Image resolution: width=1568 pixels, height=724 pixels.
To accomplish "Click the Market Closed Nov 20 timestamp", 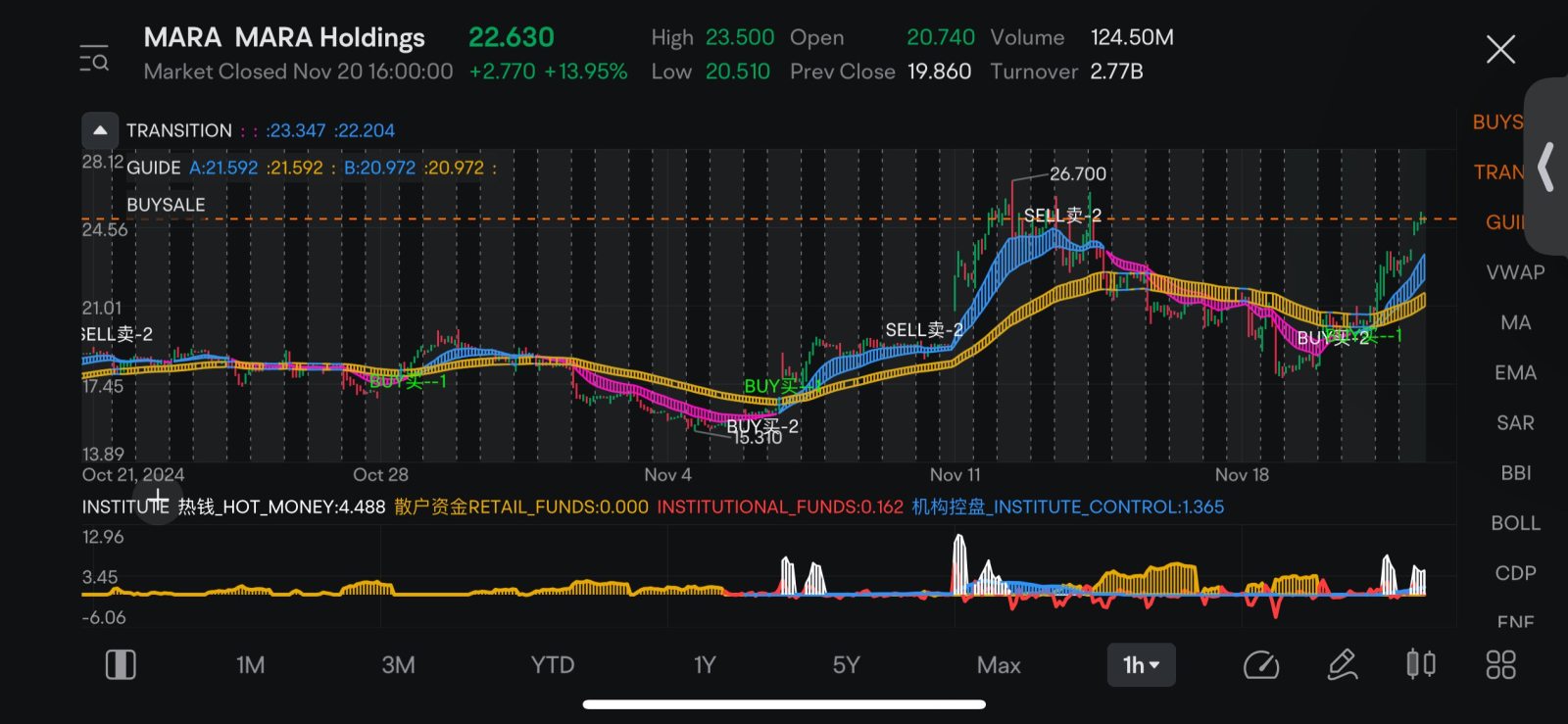I will point(298,72).
